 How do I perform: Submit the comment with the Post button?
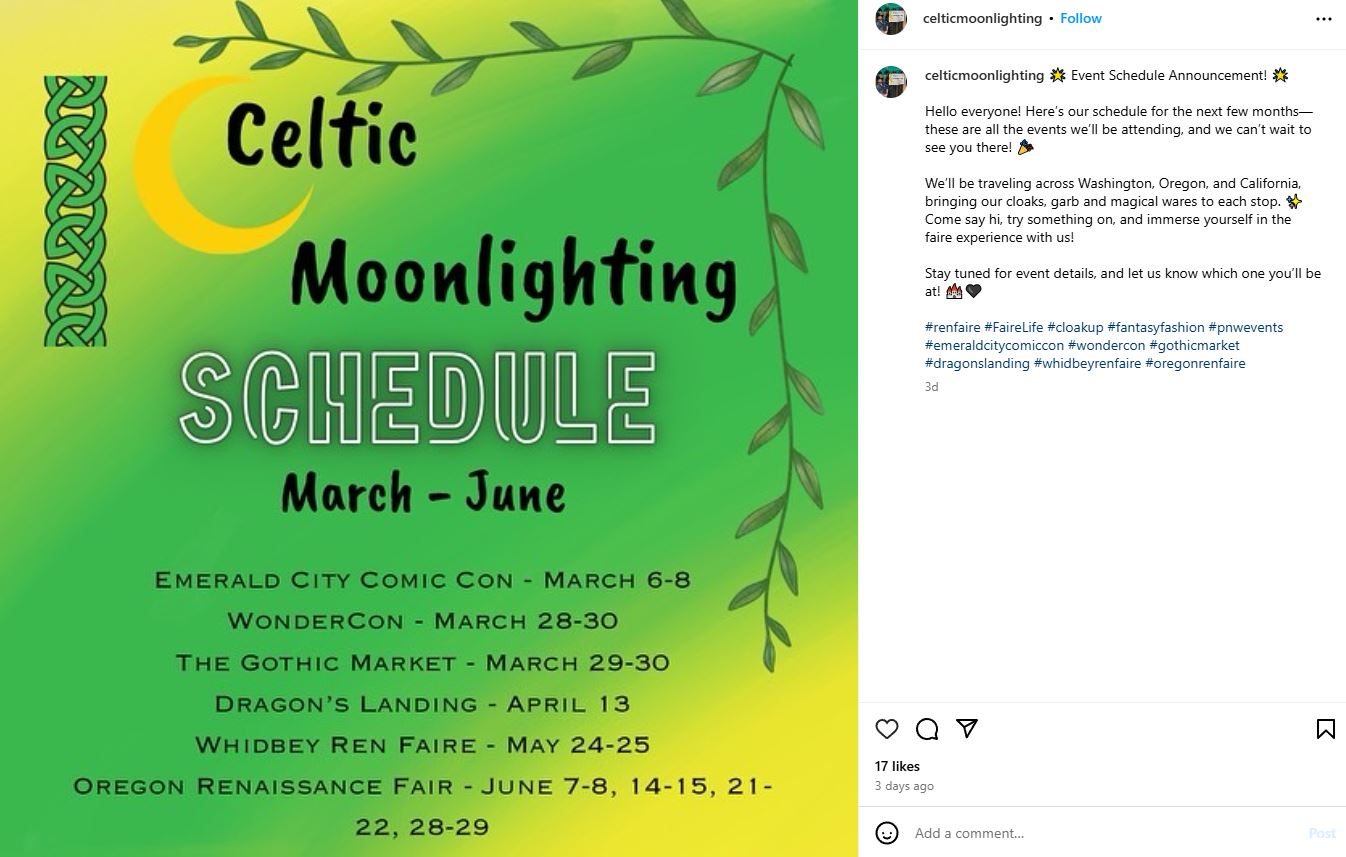1322,833
